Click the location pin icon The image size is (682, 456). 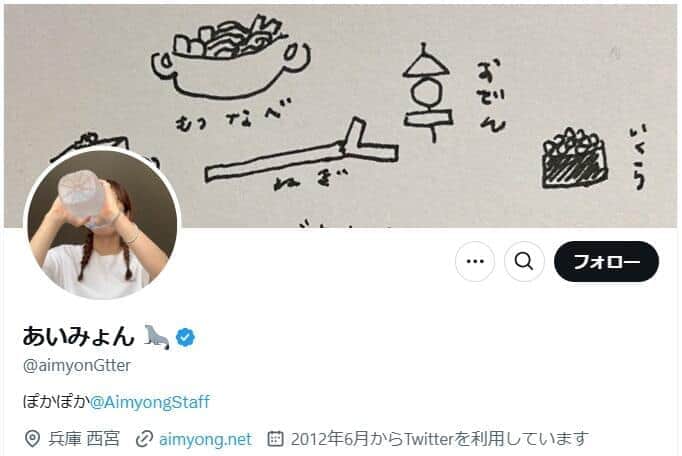[32, 439]
